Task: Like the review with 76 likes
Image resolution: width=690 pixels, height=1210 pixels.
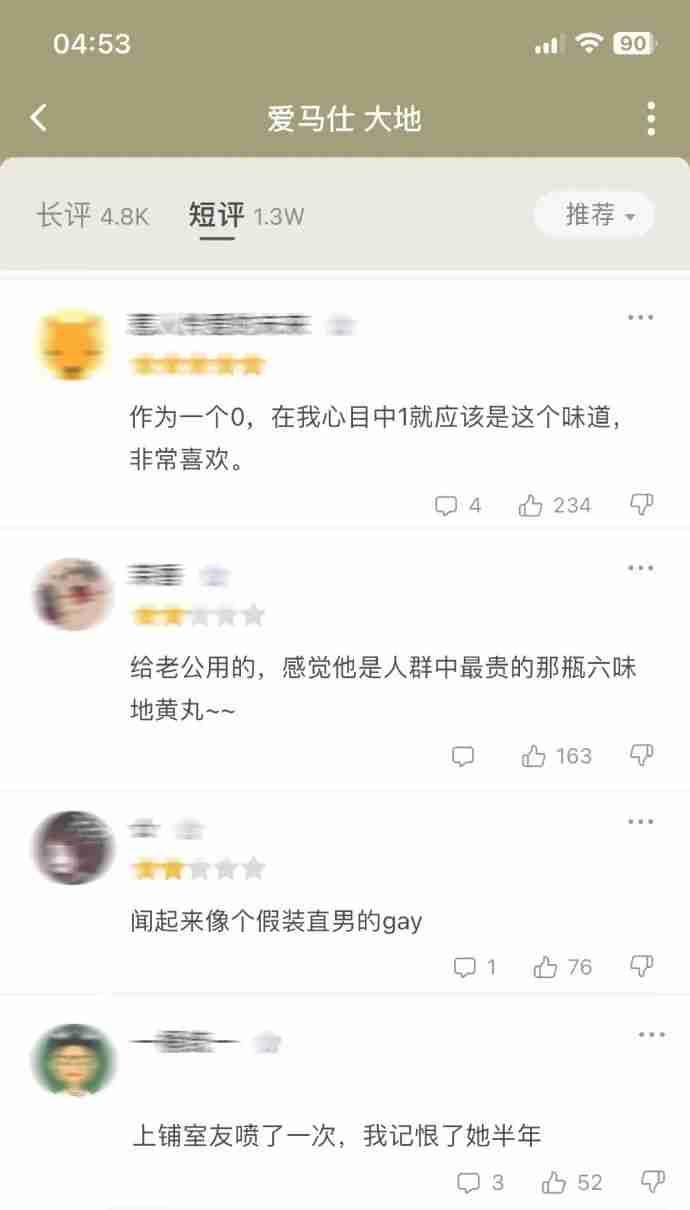Action: [x=563, y=967]
